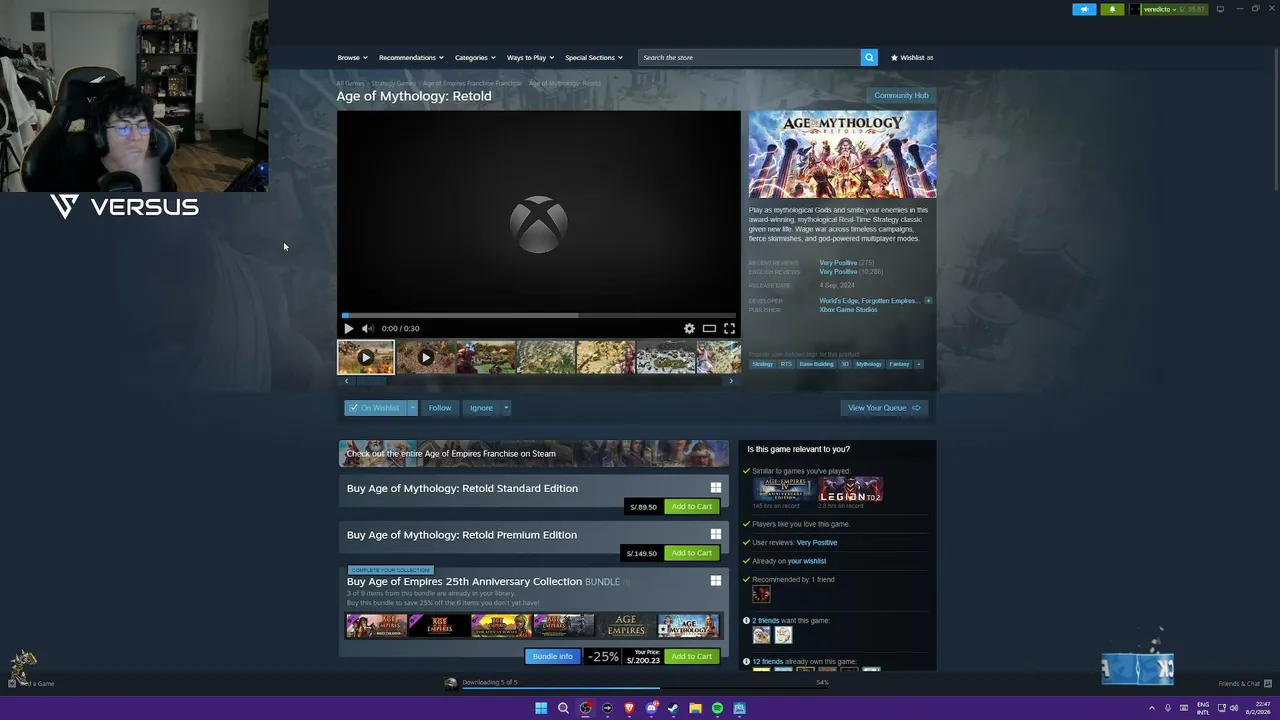
Task: Click 'your wishlist' link
Action: (x=807, y=561)
